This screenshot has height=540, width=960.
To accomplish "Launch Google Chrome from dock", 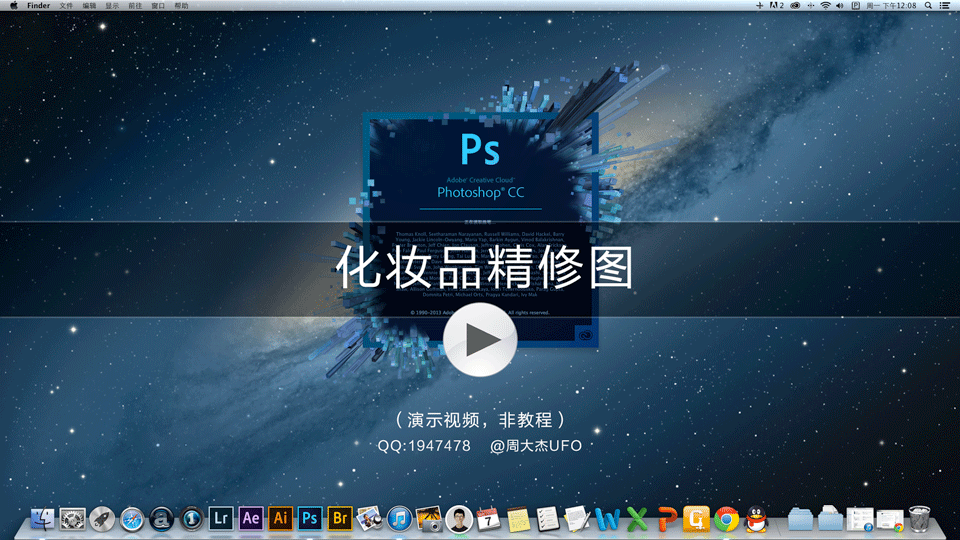I will click(727, 519).
